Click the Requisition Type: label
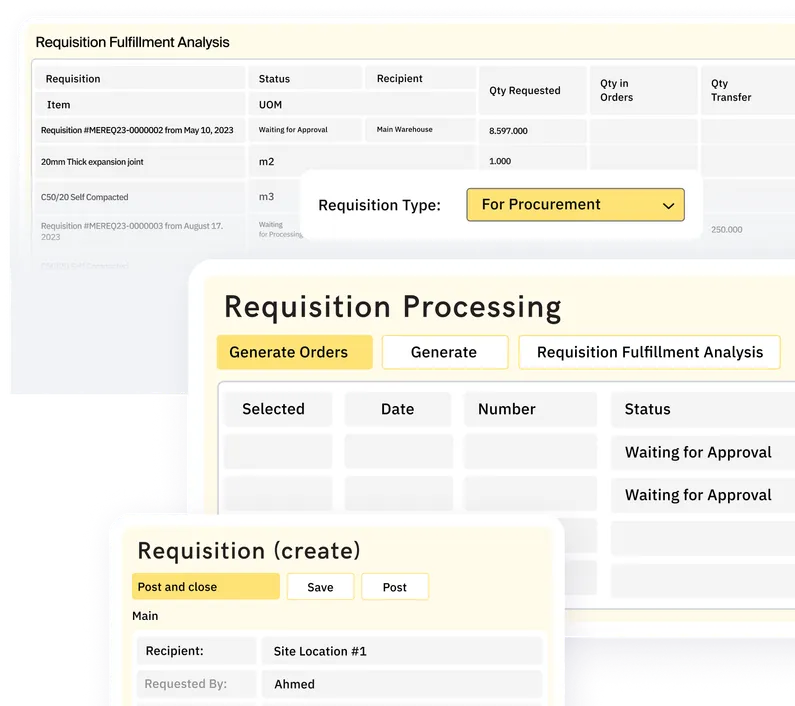Viewport: 795px width, 706px height. tap(379, 205)
